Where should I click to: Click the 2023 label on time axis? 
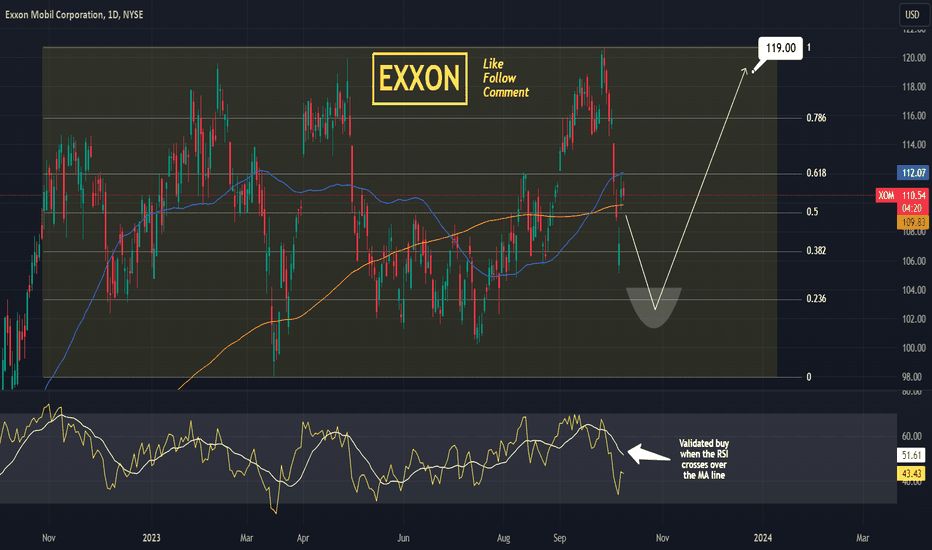pos(152,538)
